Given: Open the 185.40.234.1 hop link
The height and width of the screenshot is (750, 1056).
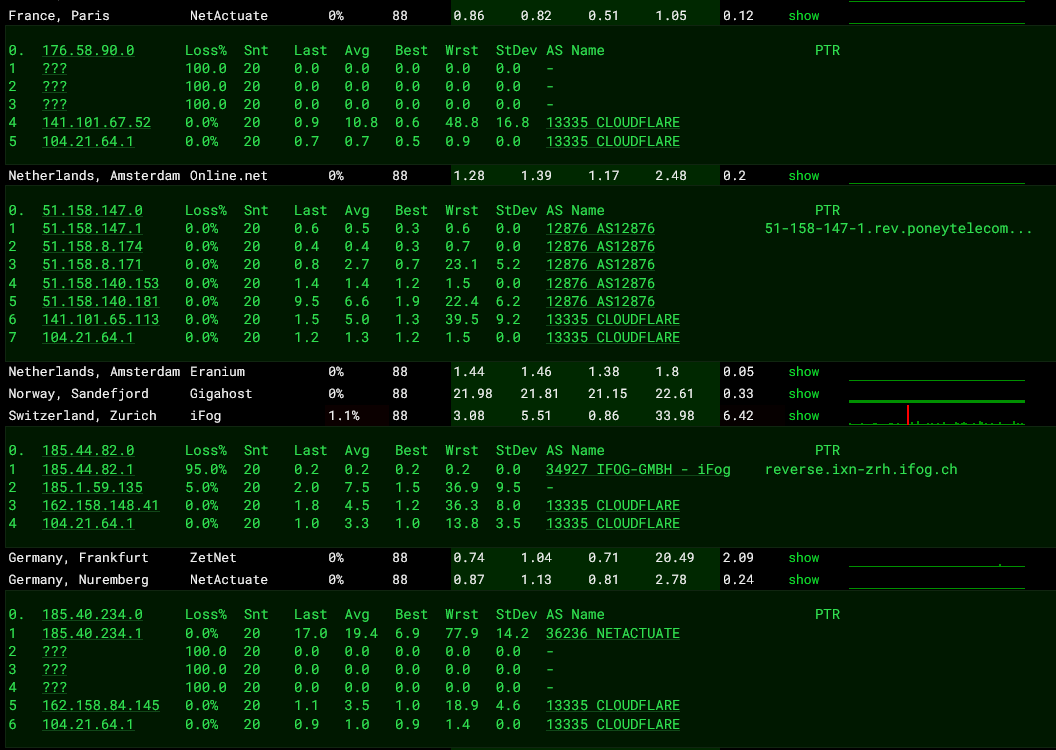Looking at the screenshot, I should tap(92, 634).
